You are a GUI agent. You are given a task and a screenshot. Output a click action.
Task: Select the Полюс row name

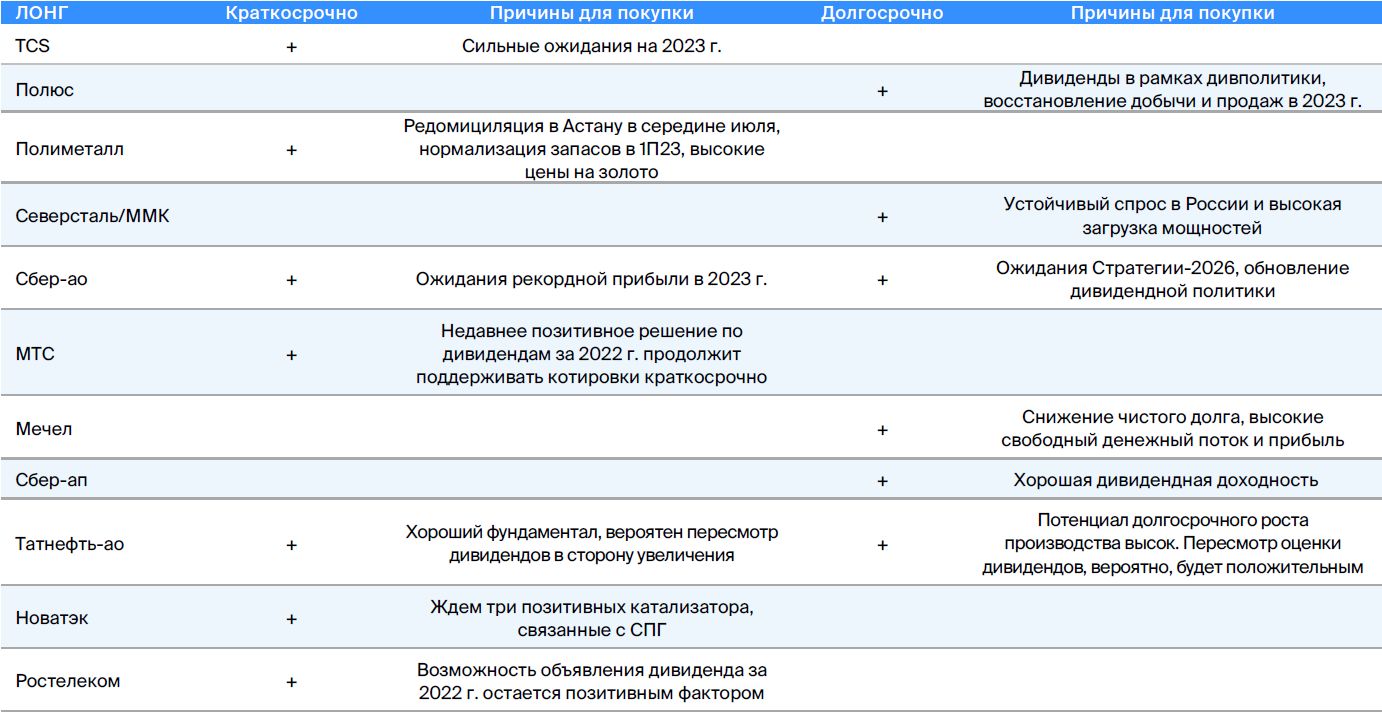(45, 90)
